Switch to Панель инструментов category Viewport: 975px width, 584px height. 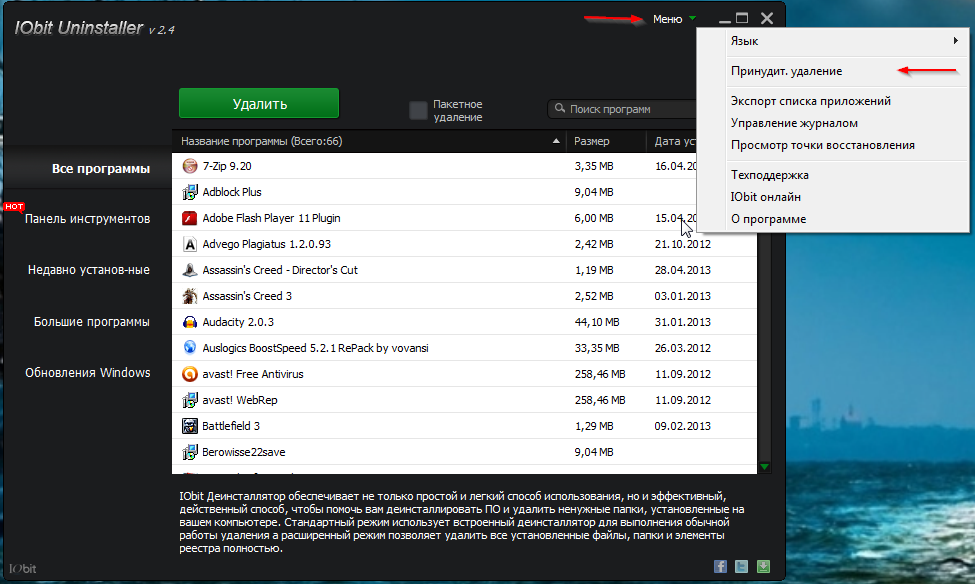(87, 219)
